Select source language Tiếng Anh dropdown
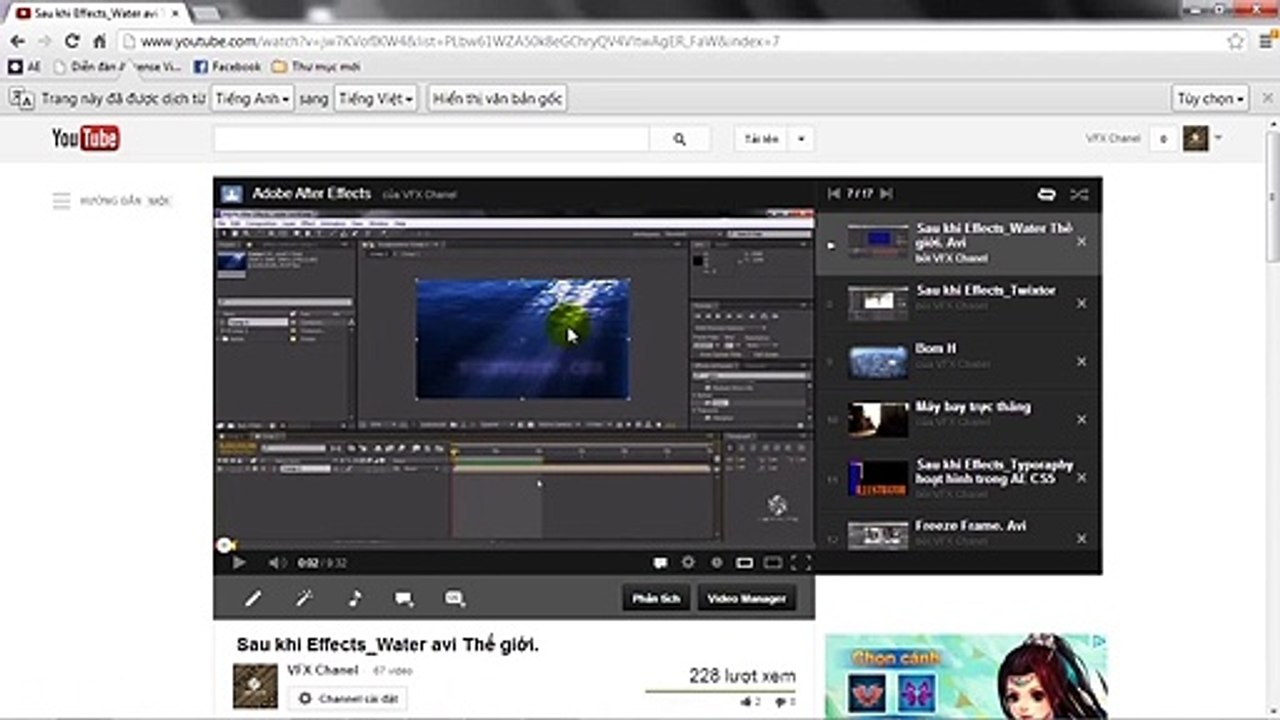The height and width of the screenshot is (720, 1280). 252,99
